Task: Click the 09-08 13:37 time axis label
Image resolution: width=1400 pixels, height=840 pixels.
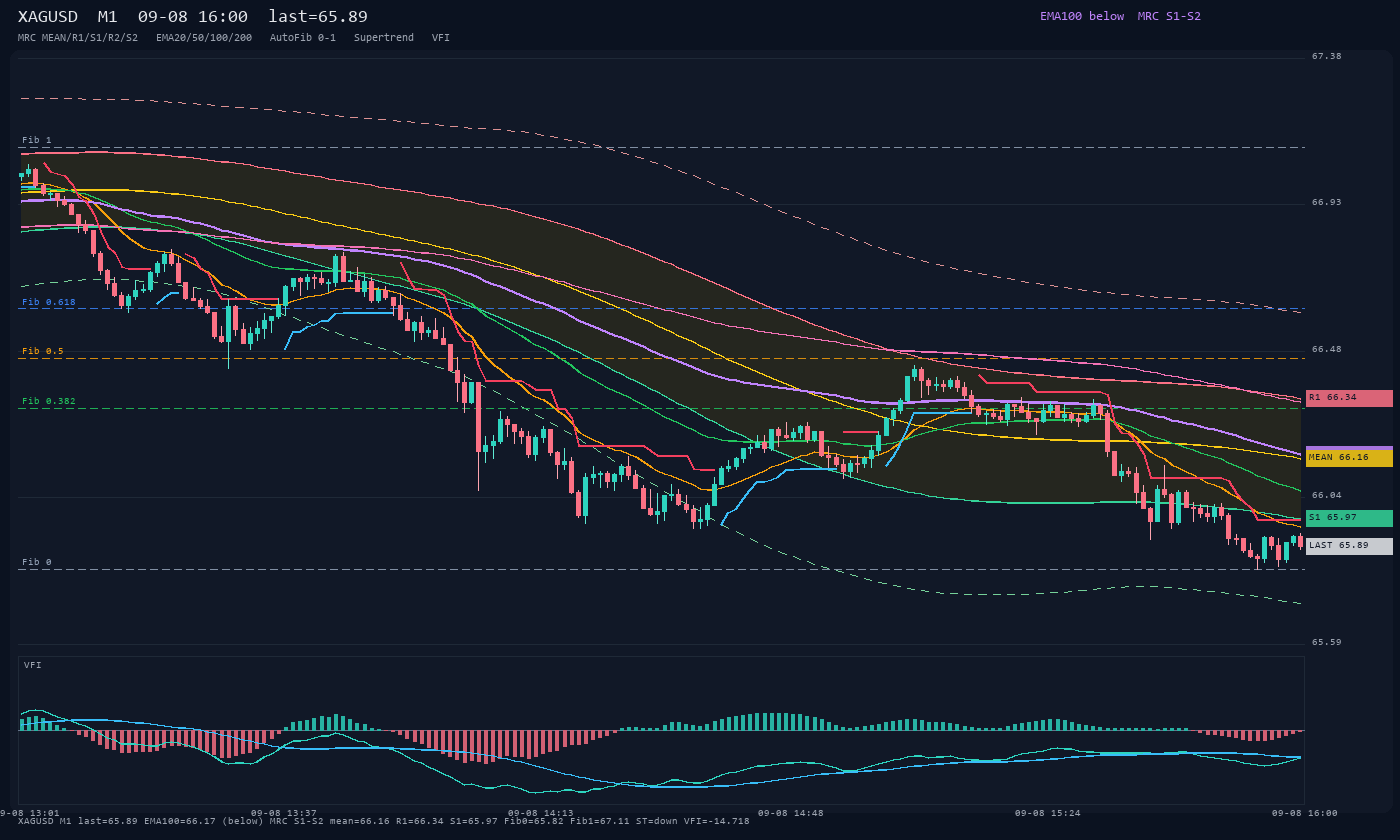Action: tap(284, 813)
